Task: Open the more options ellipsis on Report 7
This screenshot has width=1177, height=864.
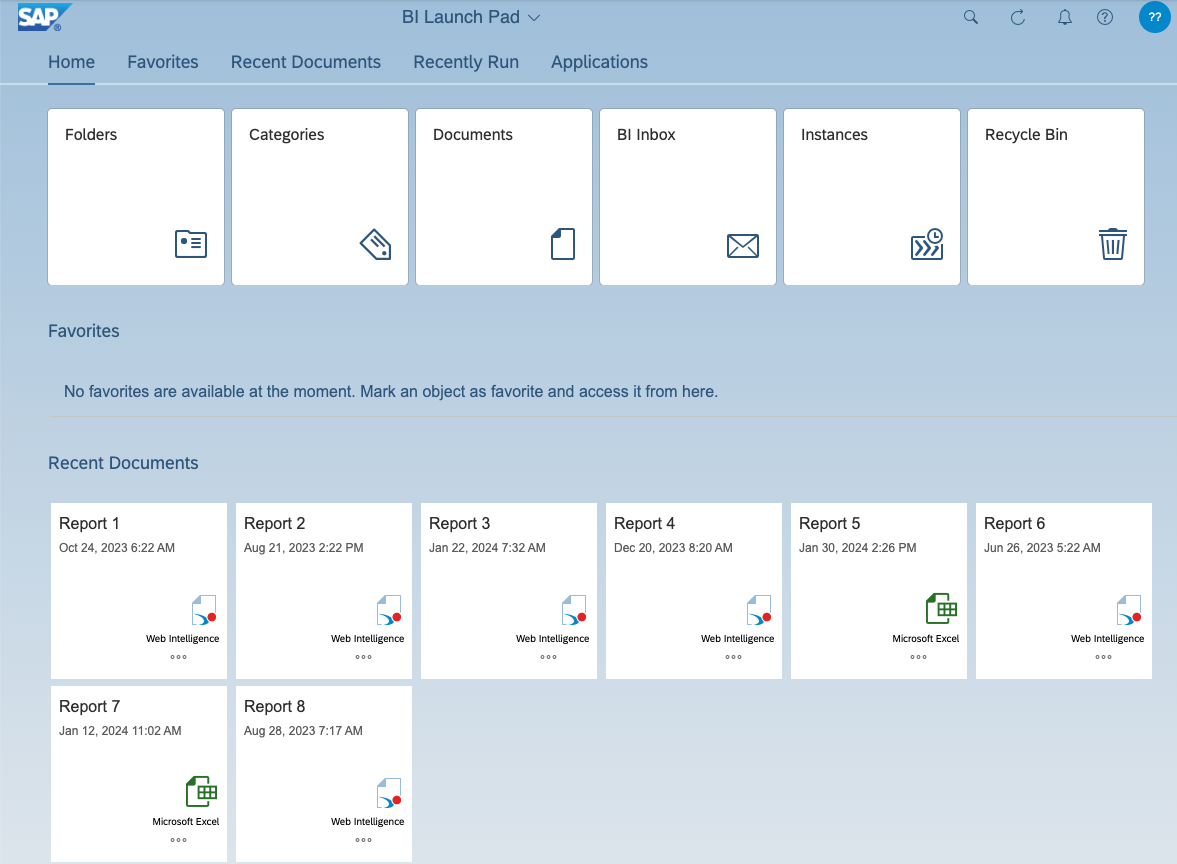Action: (178, 840)
